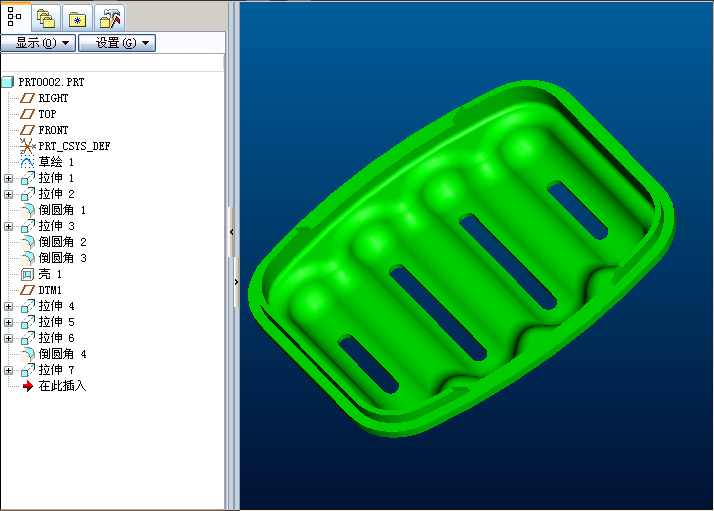Click the DTM1 datum plane icon
Image resolution: width=714 pixels, height=511 pixels.
click(27, 290)
